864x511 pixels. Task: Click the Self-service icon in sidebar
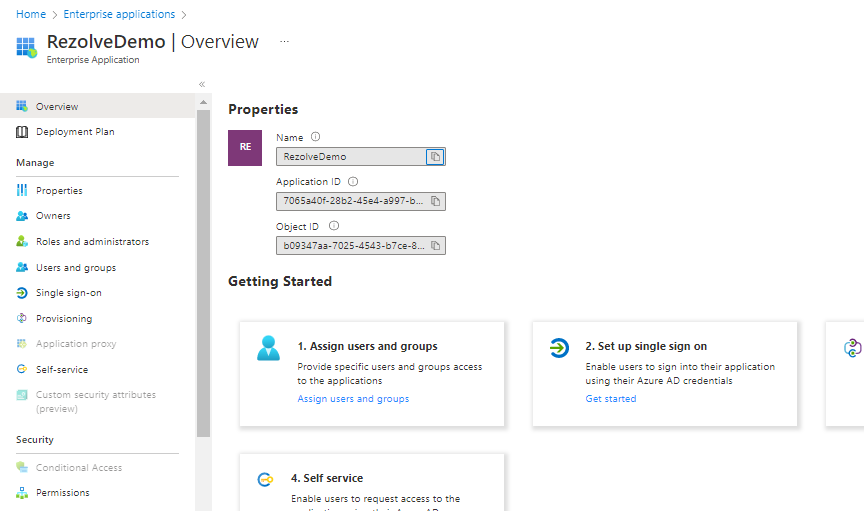(21, 369)
